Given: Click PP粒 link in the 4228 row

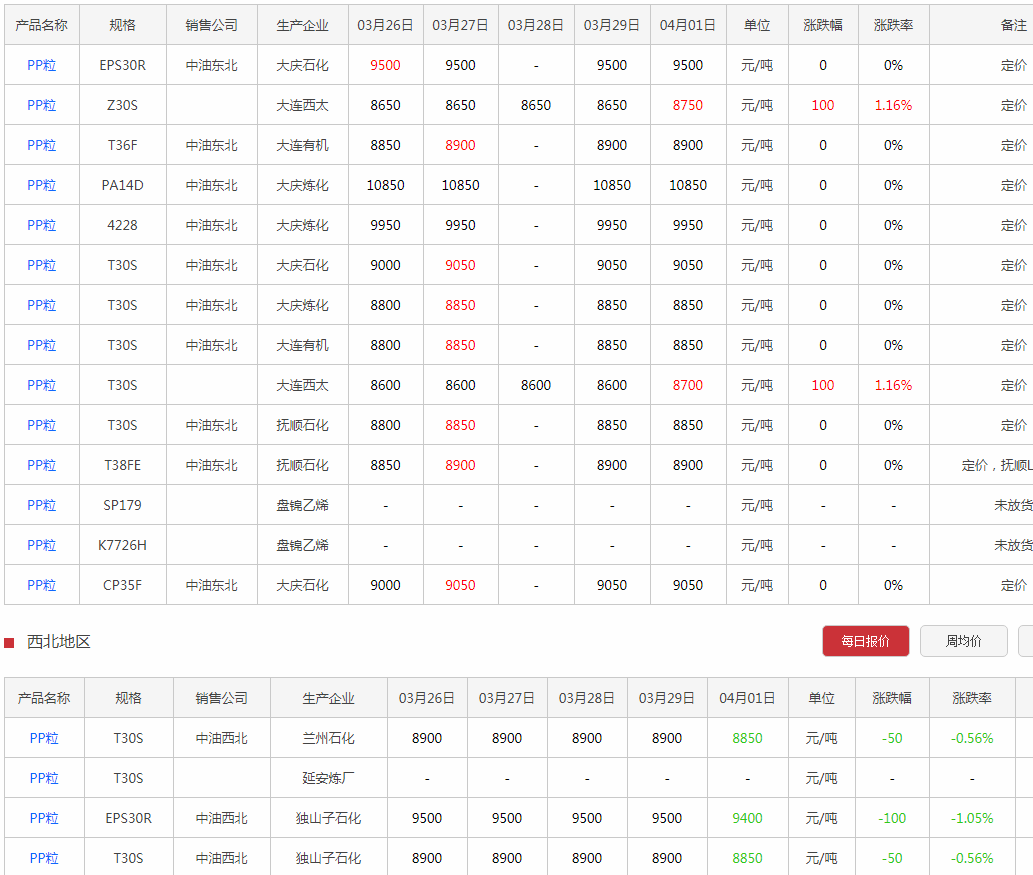Looking at the screenshot, I should tap(42, 225).
